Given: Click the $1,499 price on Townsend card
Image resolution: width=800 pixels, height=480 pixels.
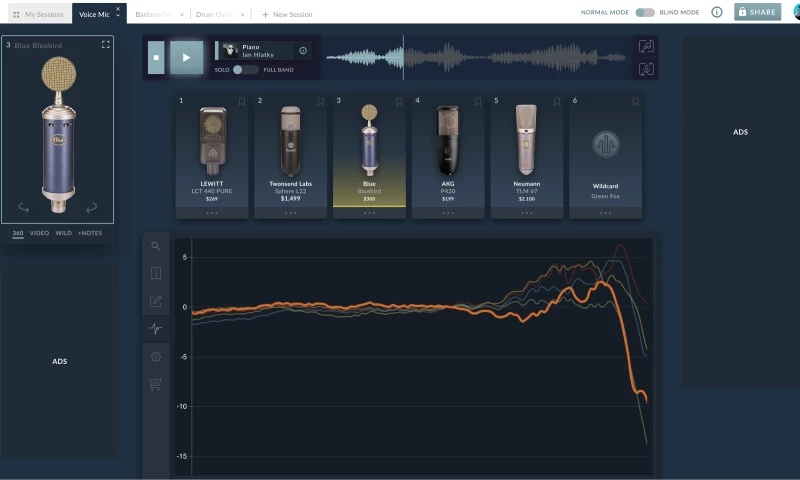Looking at the screenshot, I should tap(290, 198).
